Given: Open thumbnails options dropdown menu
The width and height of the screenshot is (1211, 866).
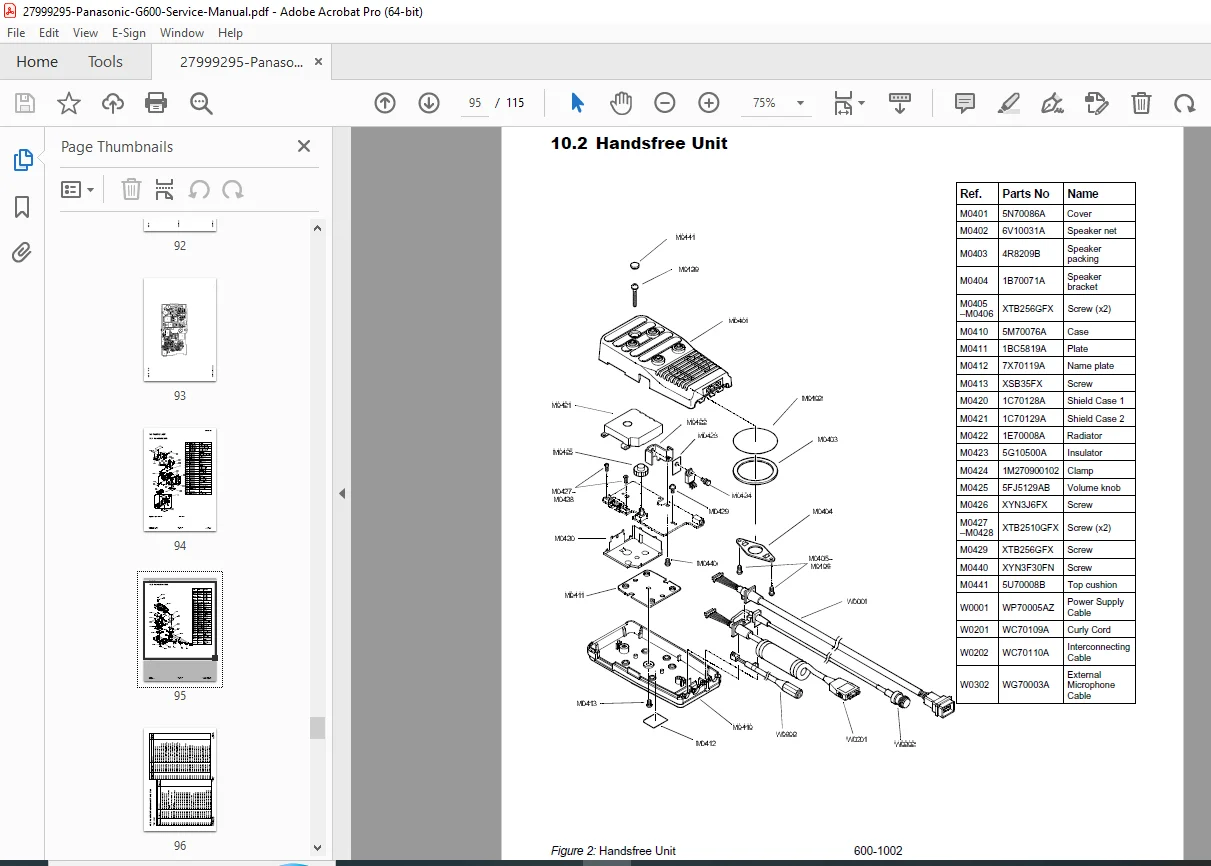Looking at the screenshot, I should pyautogui.click(x=78, y=190).
